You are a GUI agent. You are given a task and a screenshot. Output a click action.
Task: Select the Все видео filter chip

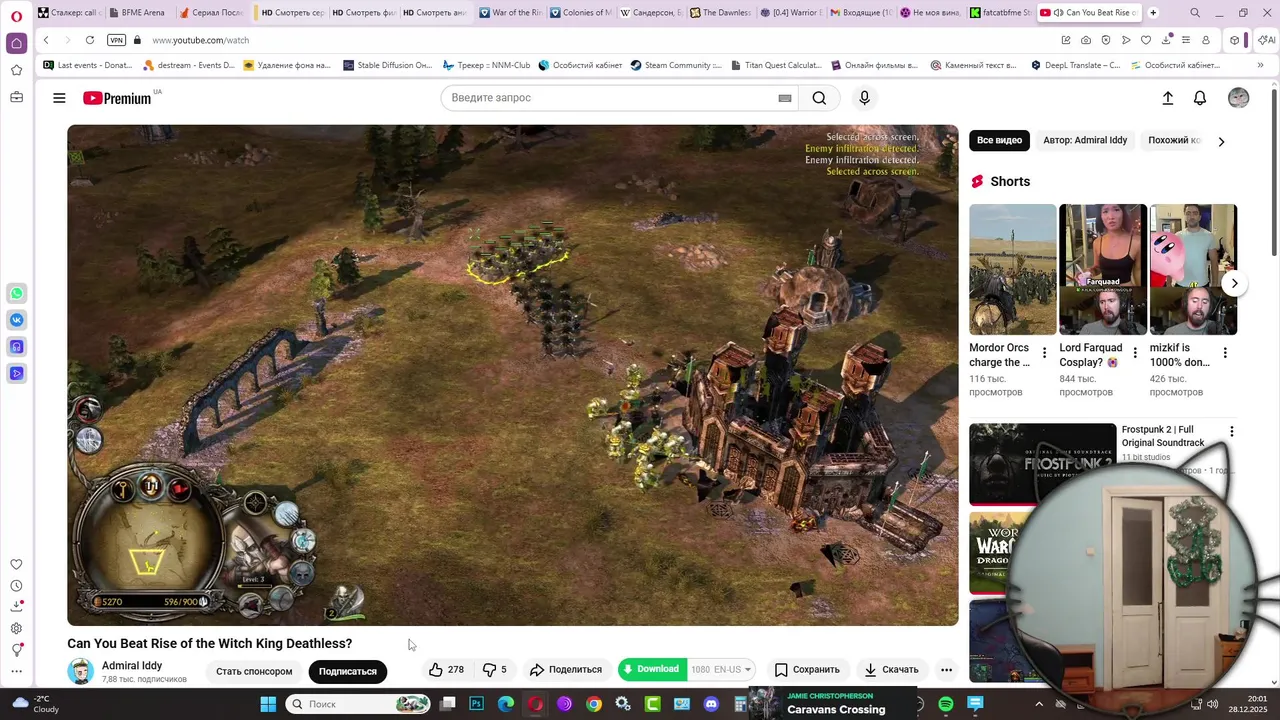coord(999,140)
